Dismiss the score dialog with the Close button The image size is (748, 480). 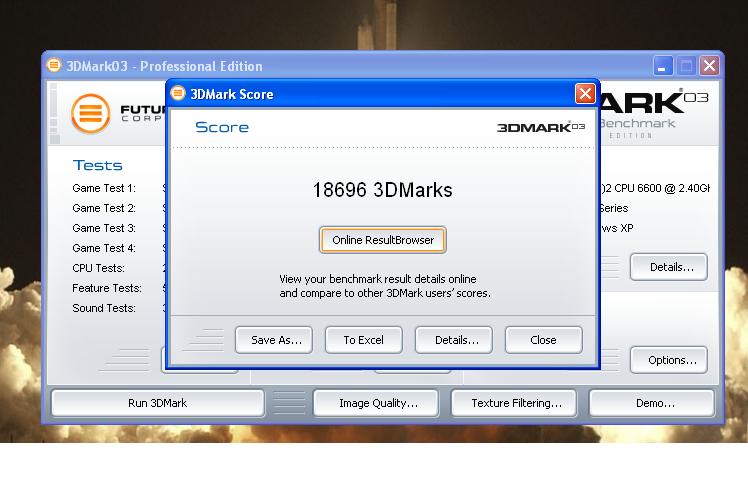(544, 340)
